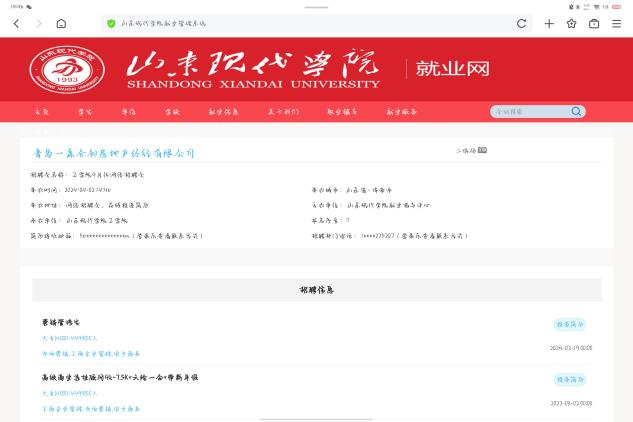Focus the site search input field
The width and height of the screenshot is (633, 422).
pos(530,112)
